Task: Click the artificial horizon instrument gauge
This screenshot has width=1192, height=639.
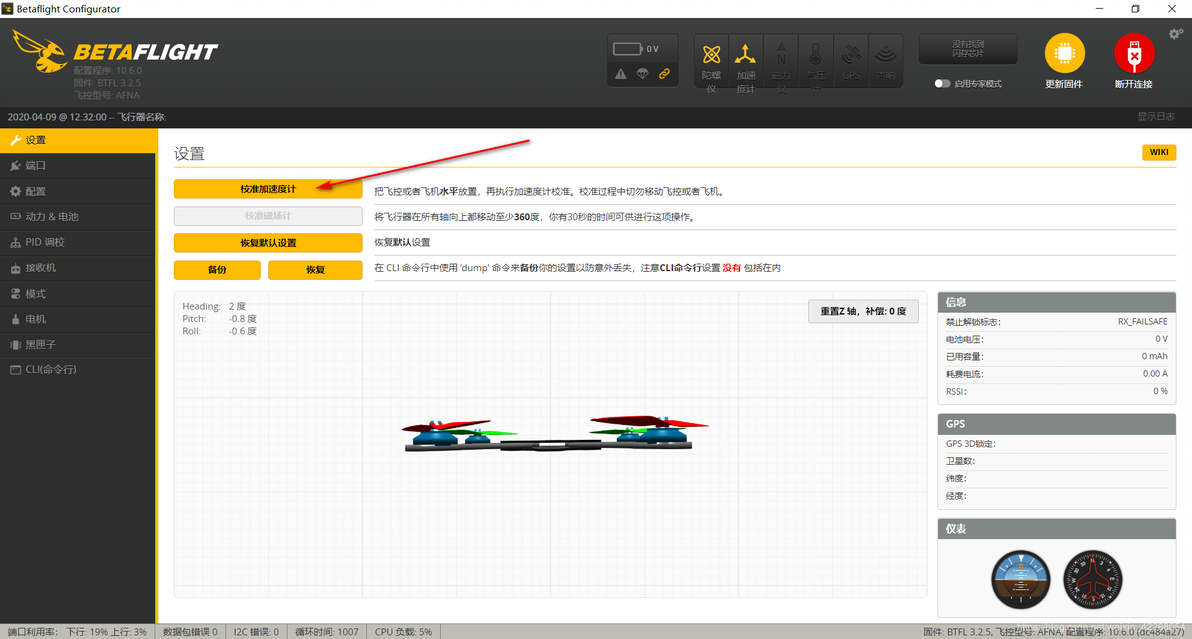Action: (x=1021, y=580)
